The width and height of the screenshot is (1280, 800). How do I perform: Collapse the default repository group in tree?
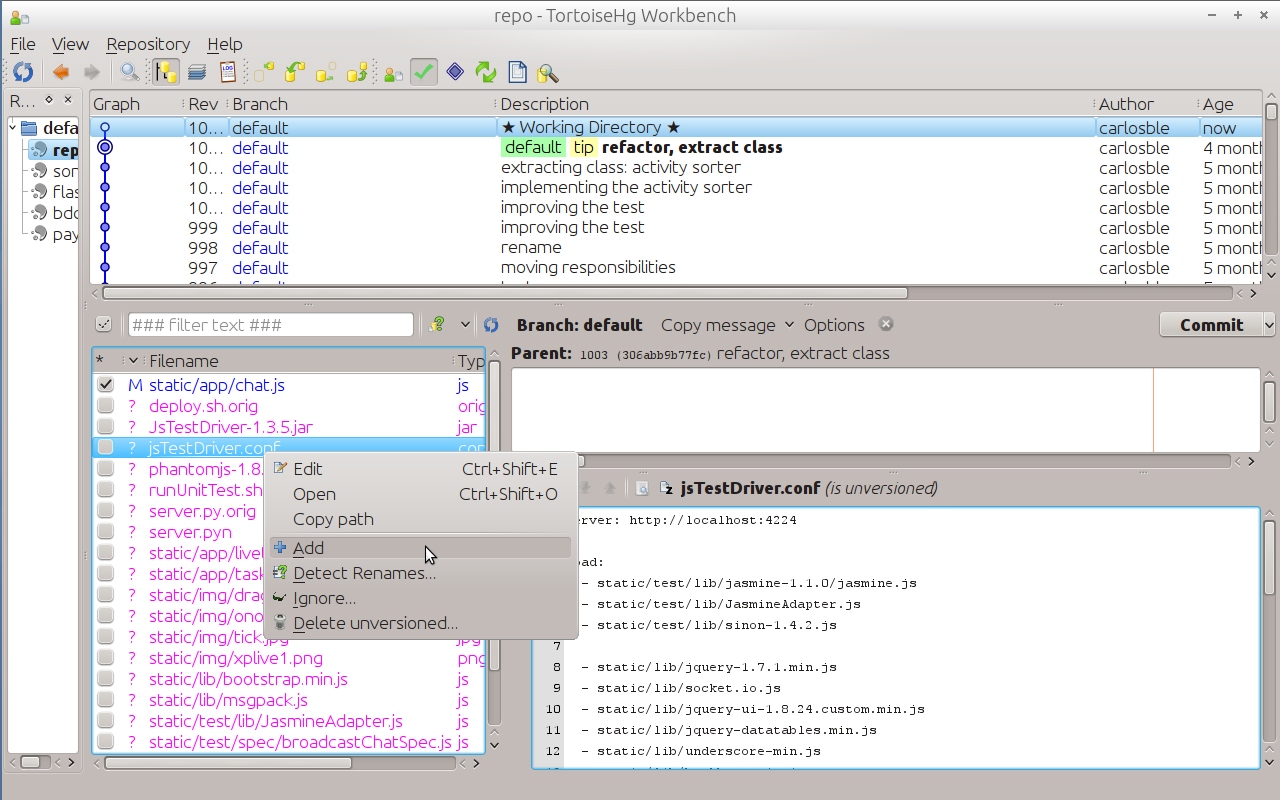click(14, 128)
